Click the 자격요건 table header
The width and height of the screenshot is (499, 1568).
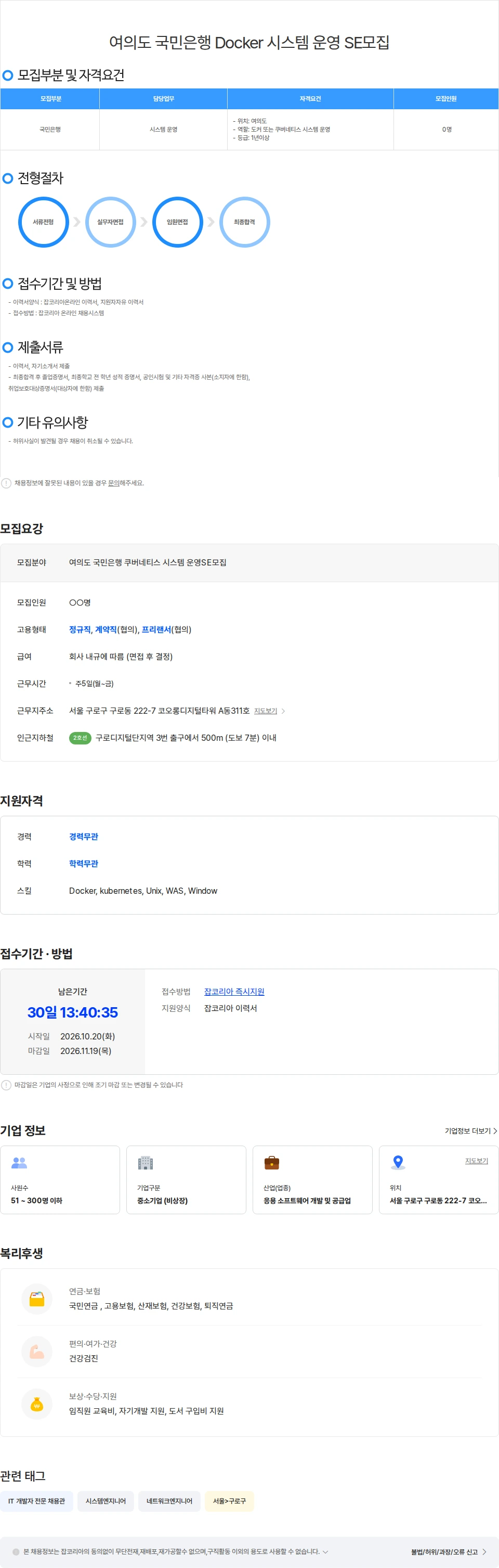click(310, 99)
